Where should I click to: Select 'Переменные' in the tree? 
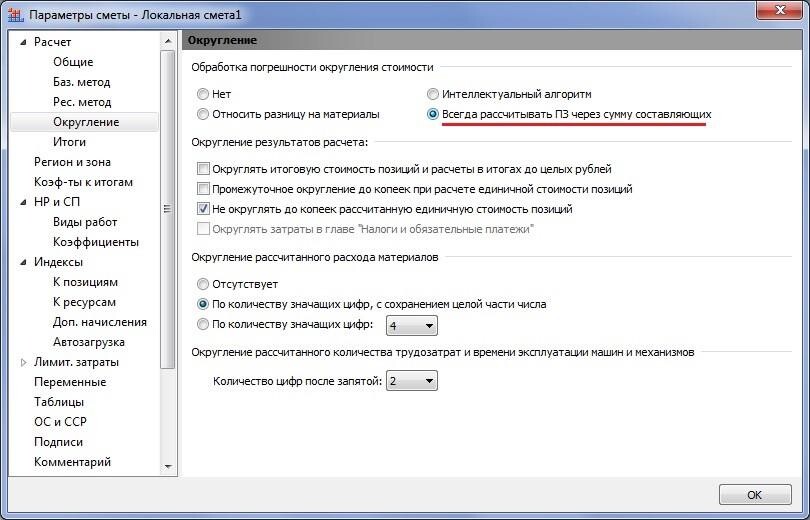point(70,382)
